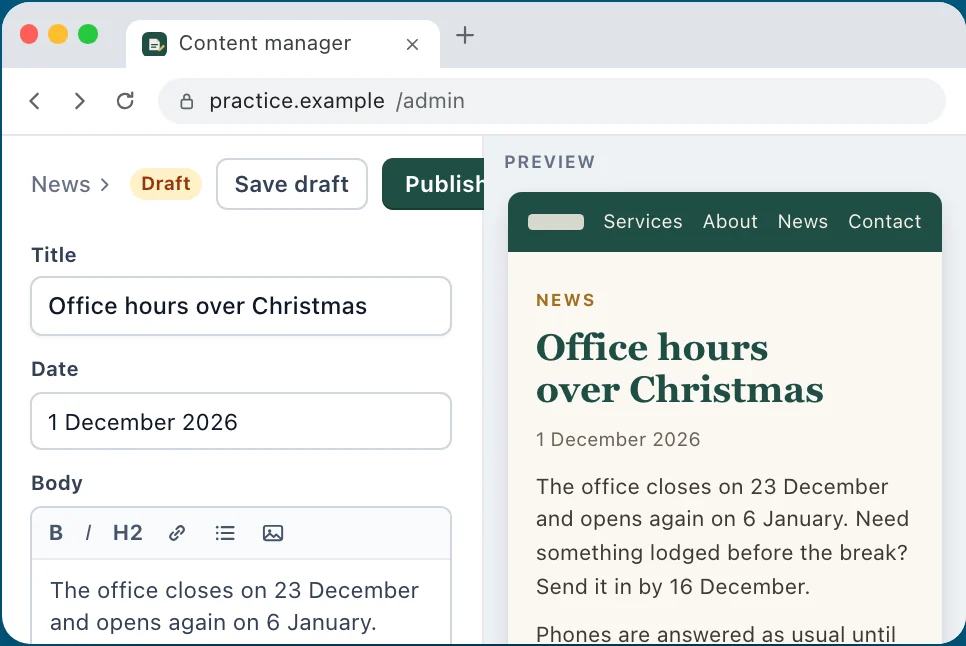The image size is (966, 646).
Task: Insert a bulleted list
Action: 225,533
